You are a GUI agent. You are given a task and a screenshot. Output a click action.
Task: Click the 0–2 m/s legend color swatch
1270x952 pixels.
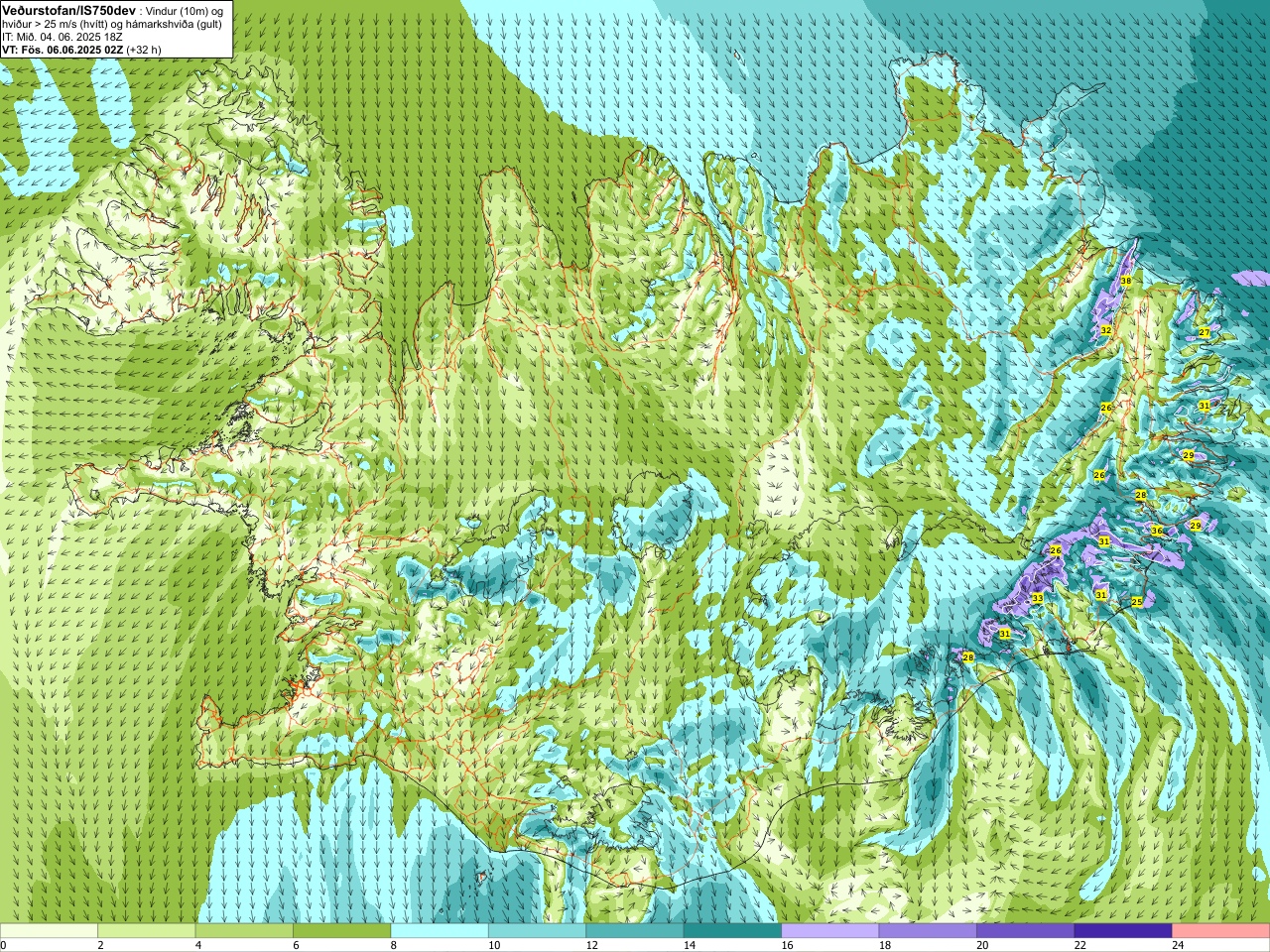[x=49, y=931]
